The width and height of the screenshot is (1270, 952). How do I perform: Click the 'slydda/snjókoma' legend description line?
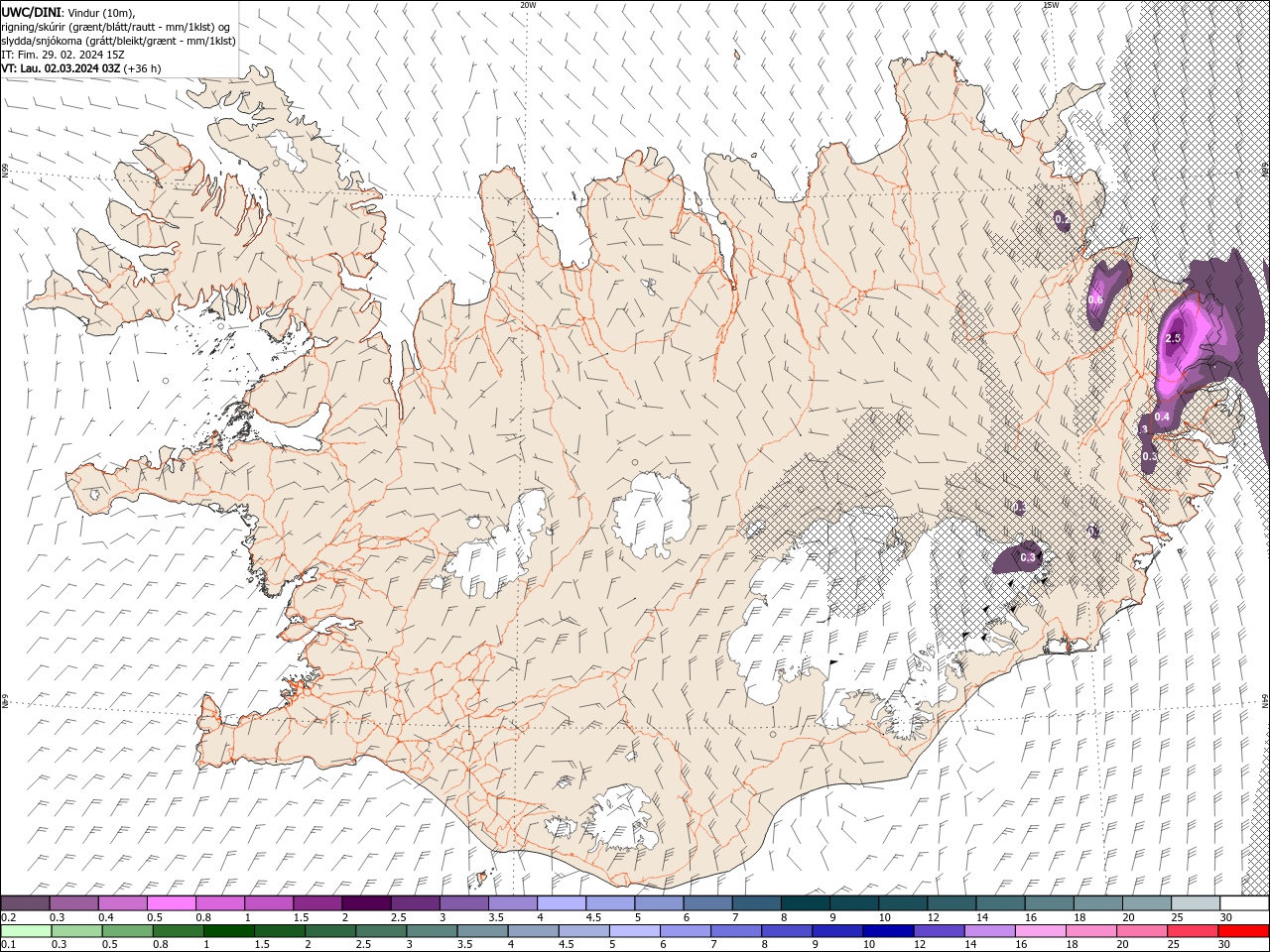coord(117,41)
